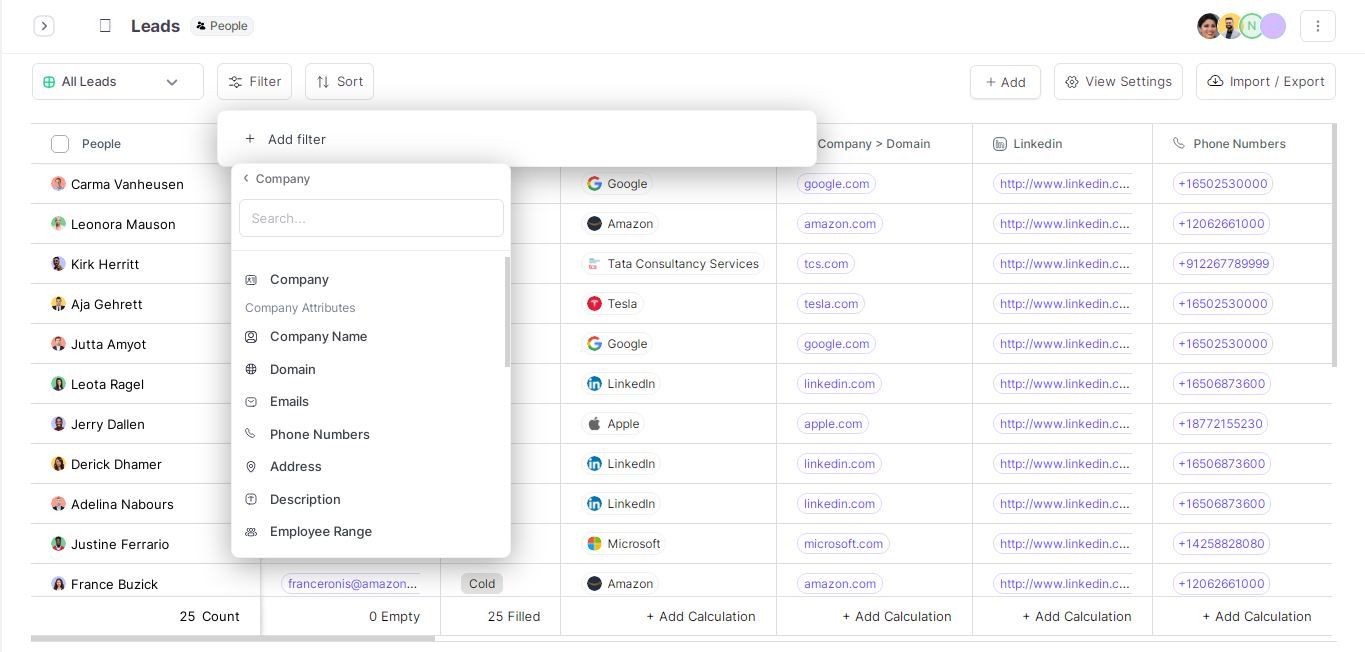This screenshot has width=1365, height=652.
Task: Open the All Leads view dropdown
Action: click(x=117, y=81)
